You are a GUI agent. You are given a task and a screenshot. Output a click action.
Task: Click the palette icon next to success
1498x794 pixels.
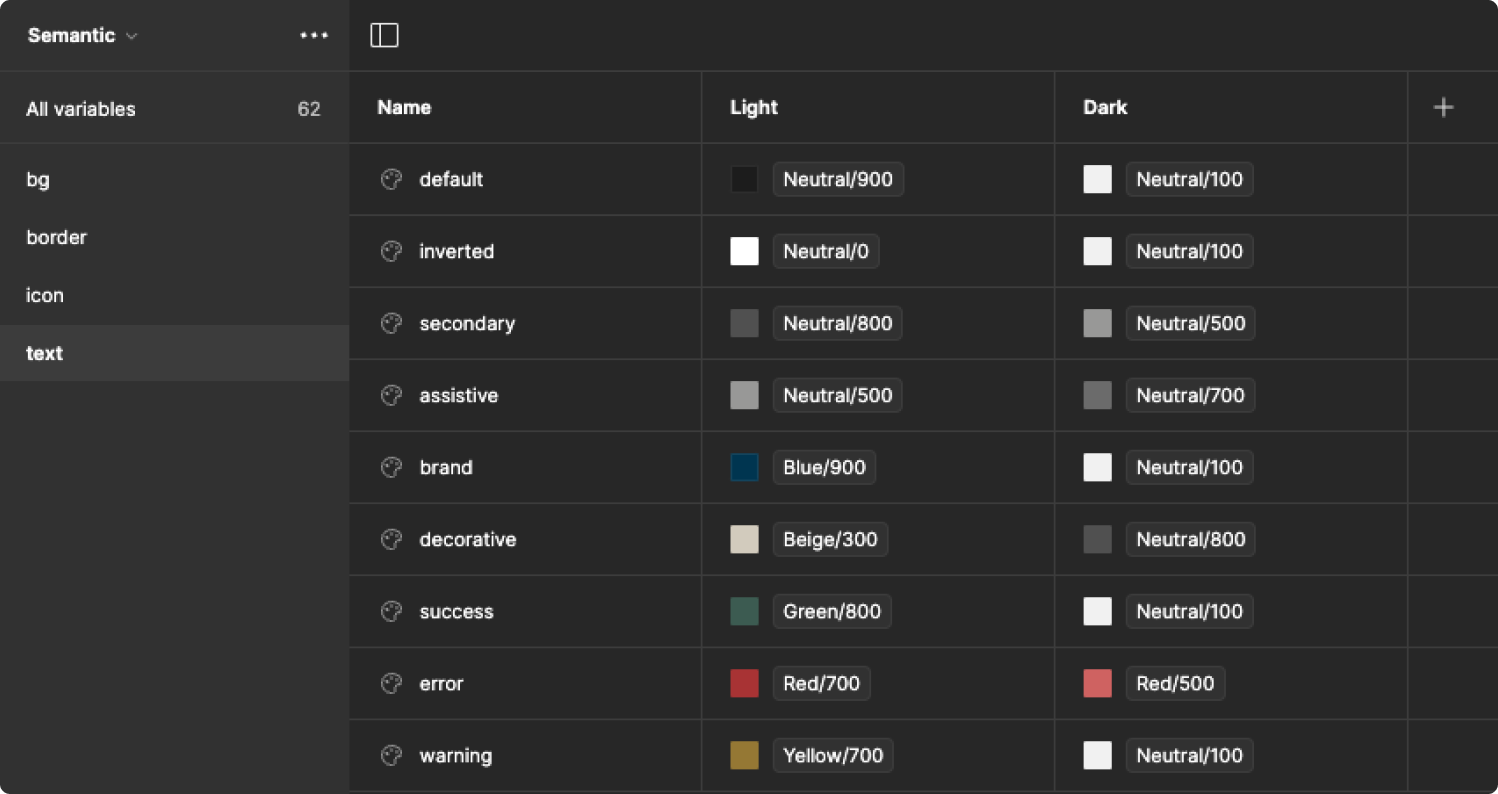coord(390,611)
